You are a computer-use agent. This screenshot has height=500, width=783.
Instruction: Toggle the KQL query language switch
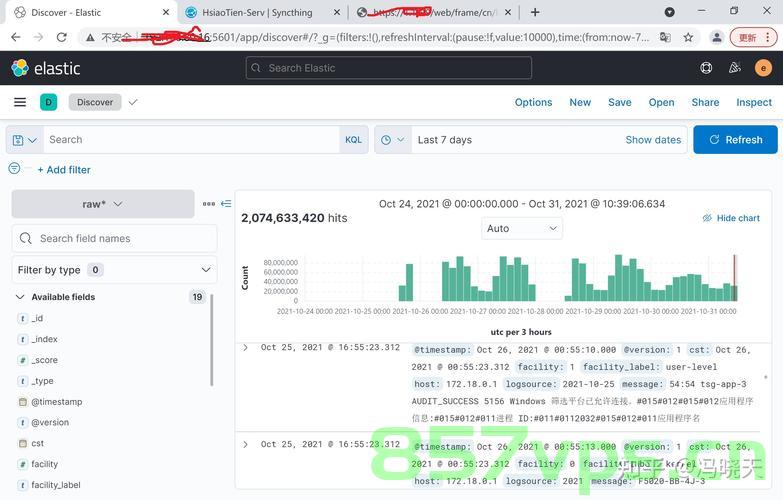pyautogui.click(x=353, y=140)
